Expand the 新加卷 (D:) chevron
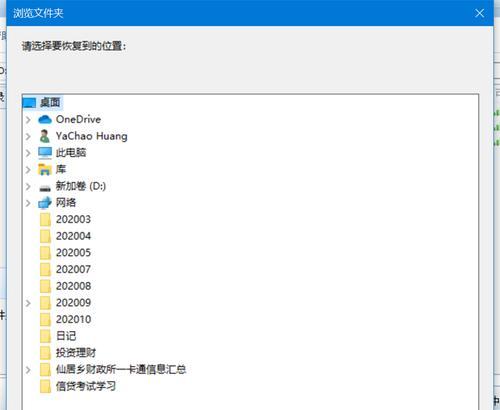Screen dimensions: 500x410 [28, 186]
